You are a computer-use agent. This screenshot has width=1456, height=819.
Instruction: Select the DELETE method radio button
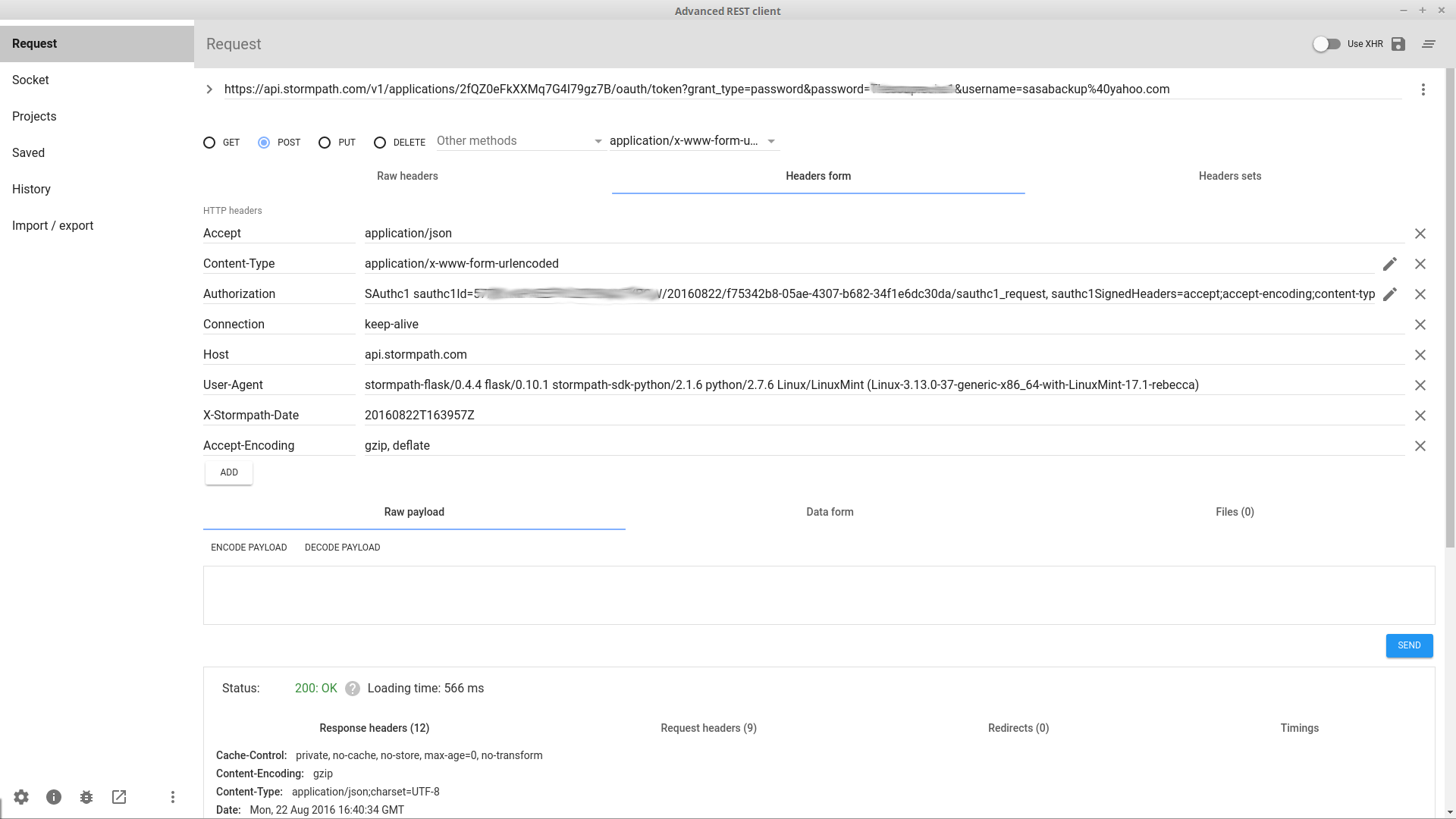(380, 143)
